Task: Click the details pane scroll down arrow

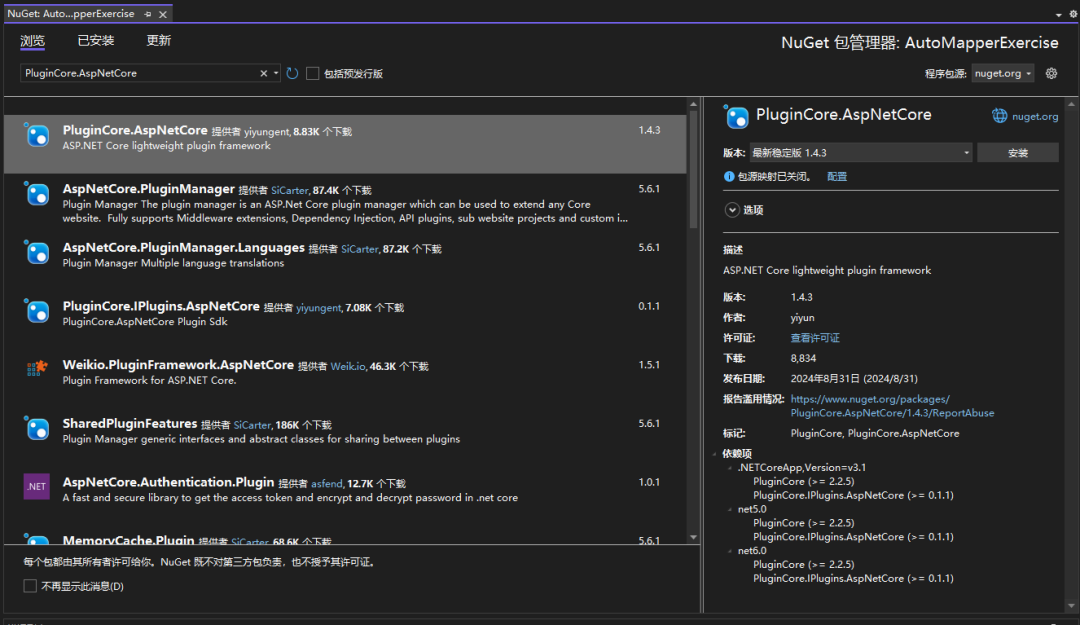Action: 1071,606
